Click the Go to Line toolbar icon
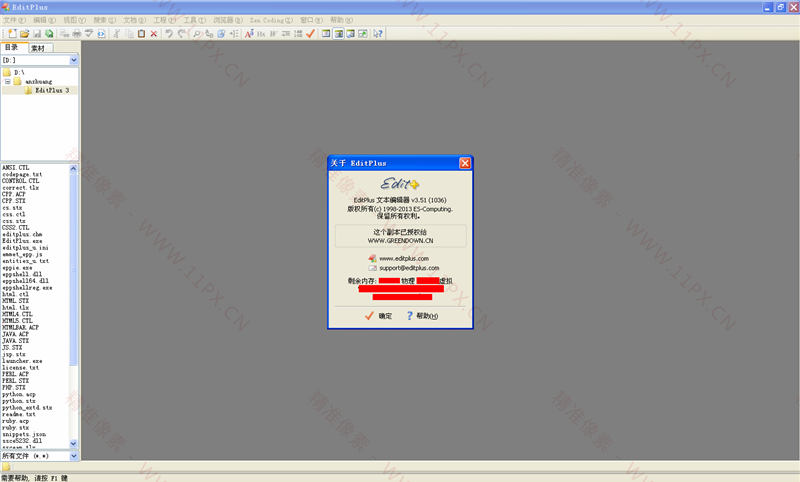This screenshot has width=800, height=482. [234, 34]
